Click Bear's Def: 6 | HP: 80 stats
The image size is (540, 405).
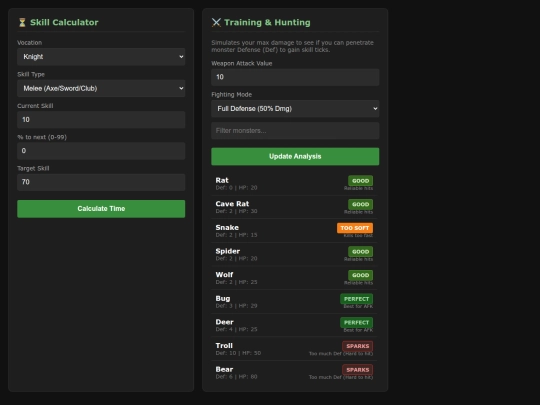click(236, 377)
